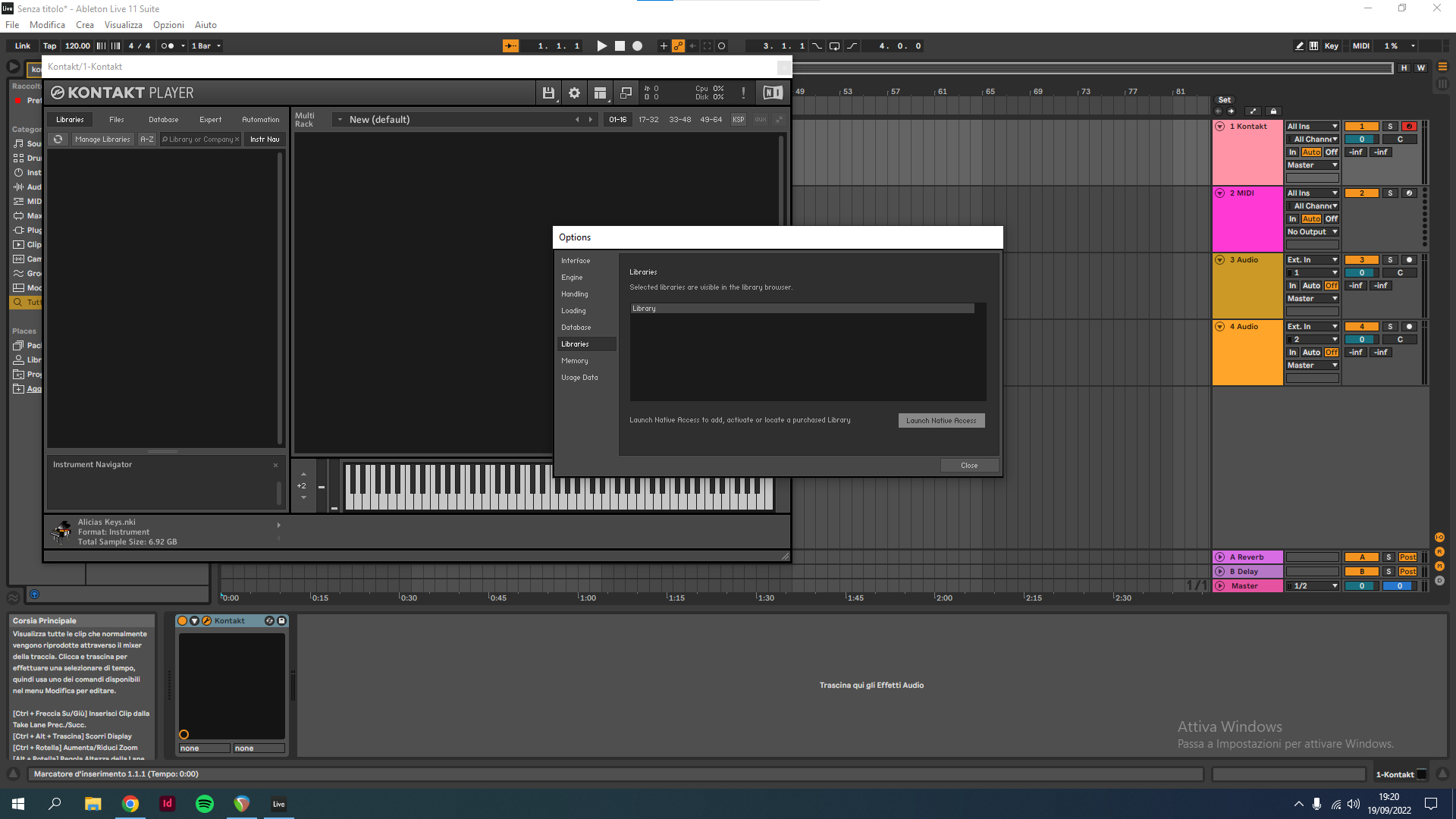Open Adobe InDesign from the taskbar
1456x819 pixels.
point(168,804)
